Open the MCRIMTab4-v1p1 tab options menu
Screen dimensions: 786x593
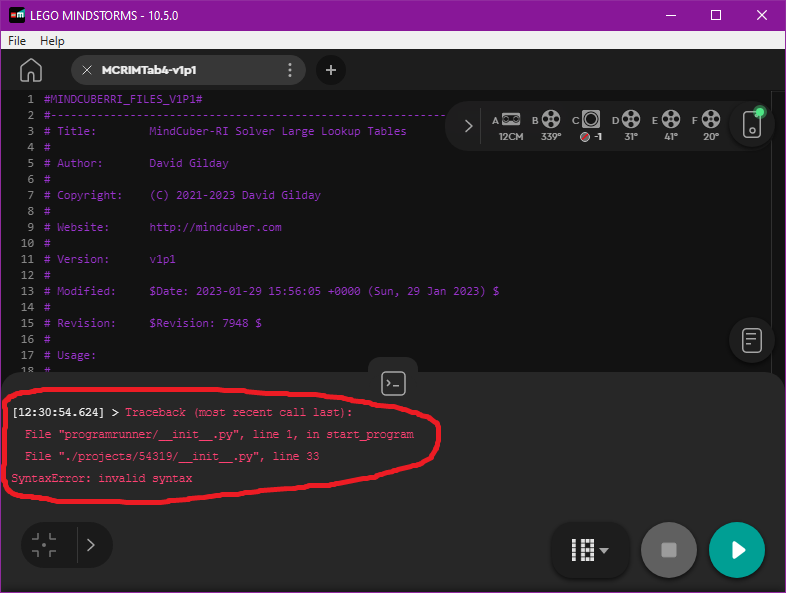[x=290, y=70]
